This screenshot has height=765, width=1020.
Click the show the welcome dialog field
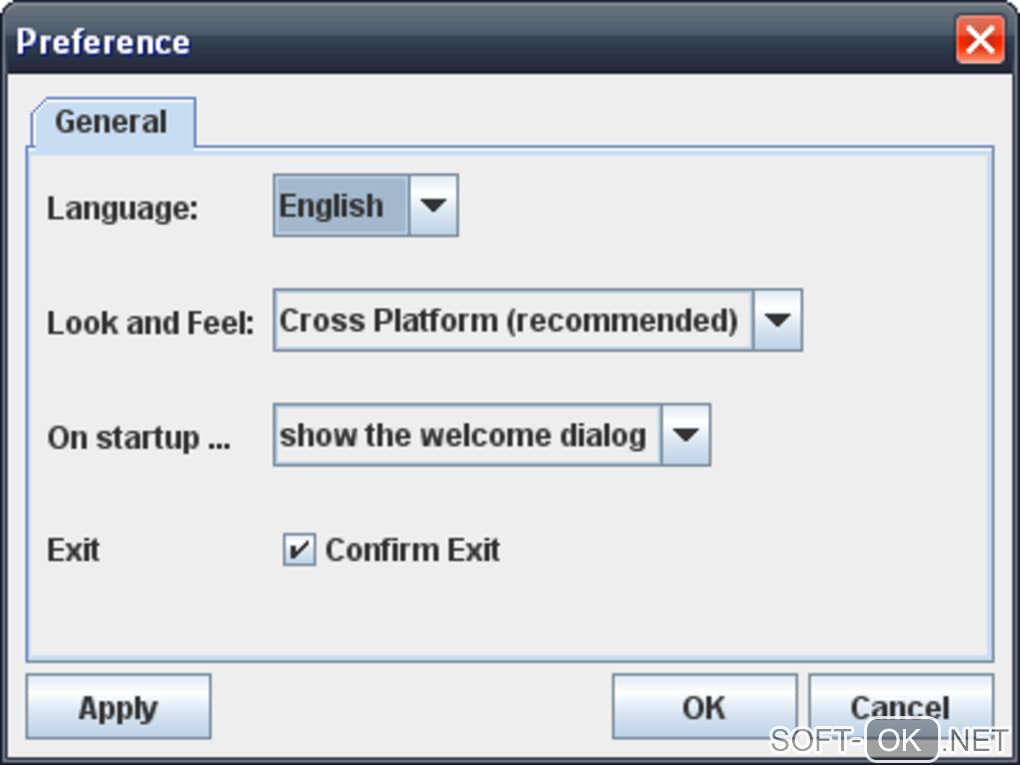click(x=465, y=436)
